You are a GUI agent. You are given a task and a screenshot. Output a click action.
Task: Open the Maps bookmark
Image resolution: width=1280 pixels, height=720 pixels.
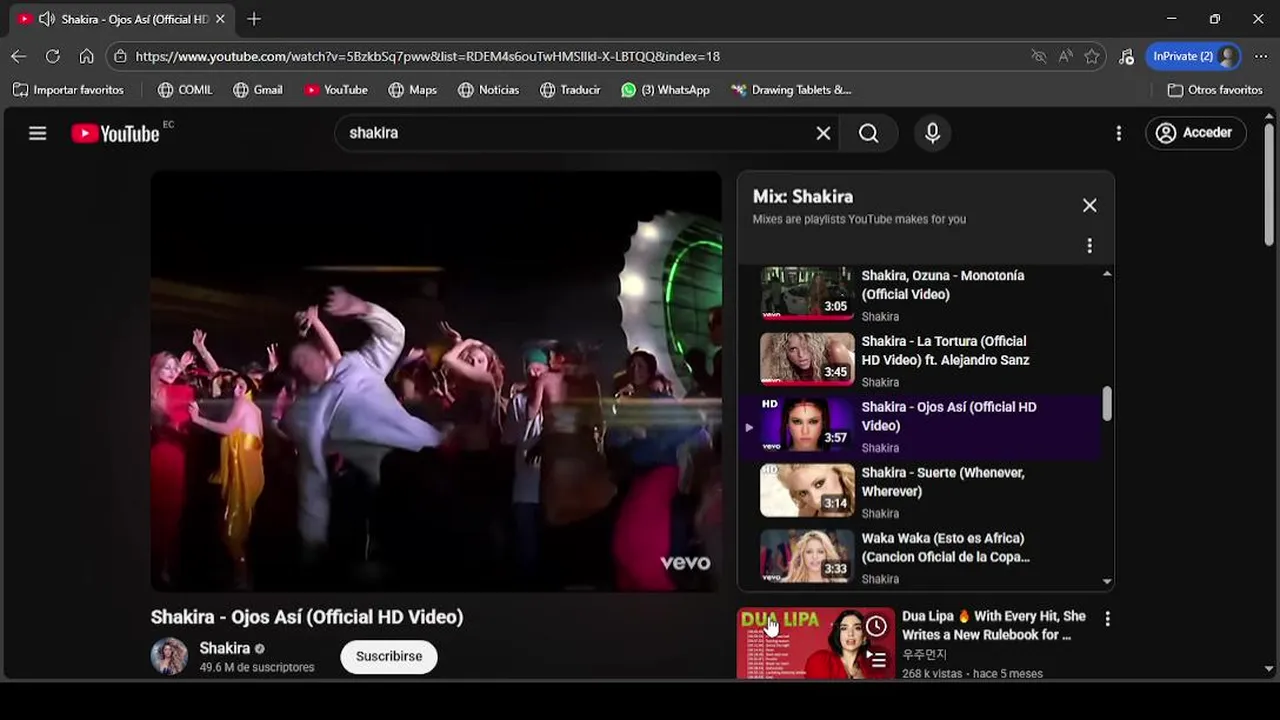(x=413, y=90)
